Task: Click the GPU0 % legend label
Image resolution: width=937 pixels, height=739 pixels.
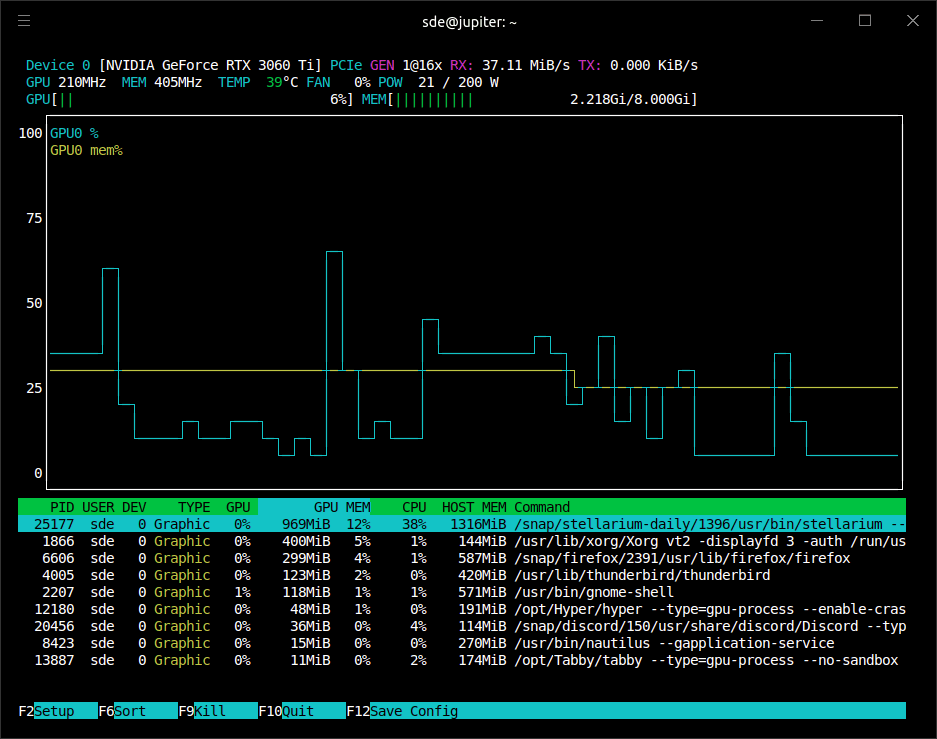Action: click(76, 132)
